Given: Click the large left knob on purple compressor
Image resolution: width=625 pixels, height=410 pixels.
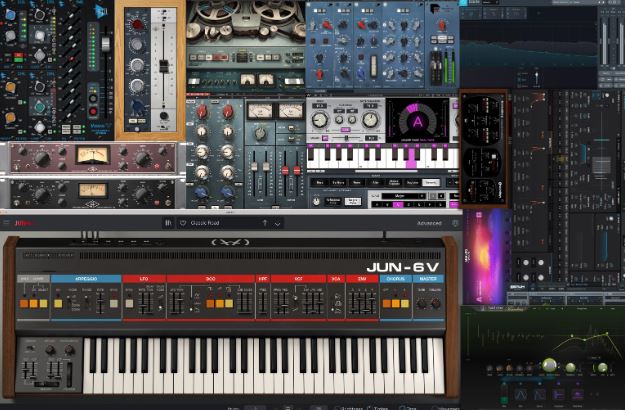Looking at the screenshot, I should pyautogui.click(x=42, y=159).
